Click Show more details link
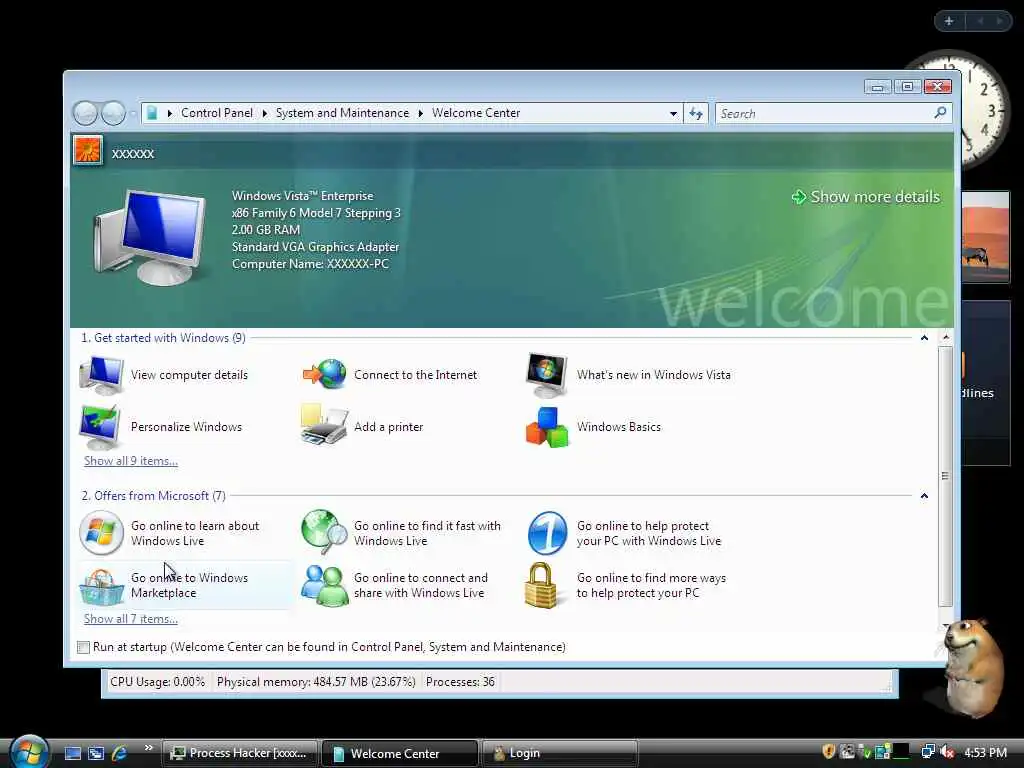The width and height of the screenshot is (1024, 768). (865, 197)
